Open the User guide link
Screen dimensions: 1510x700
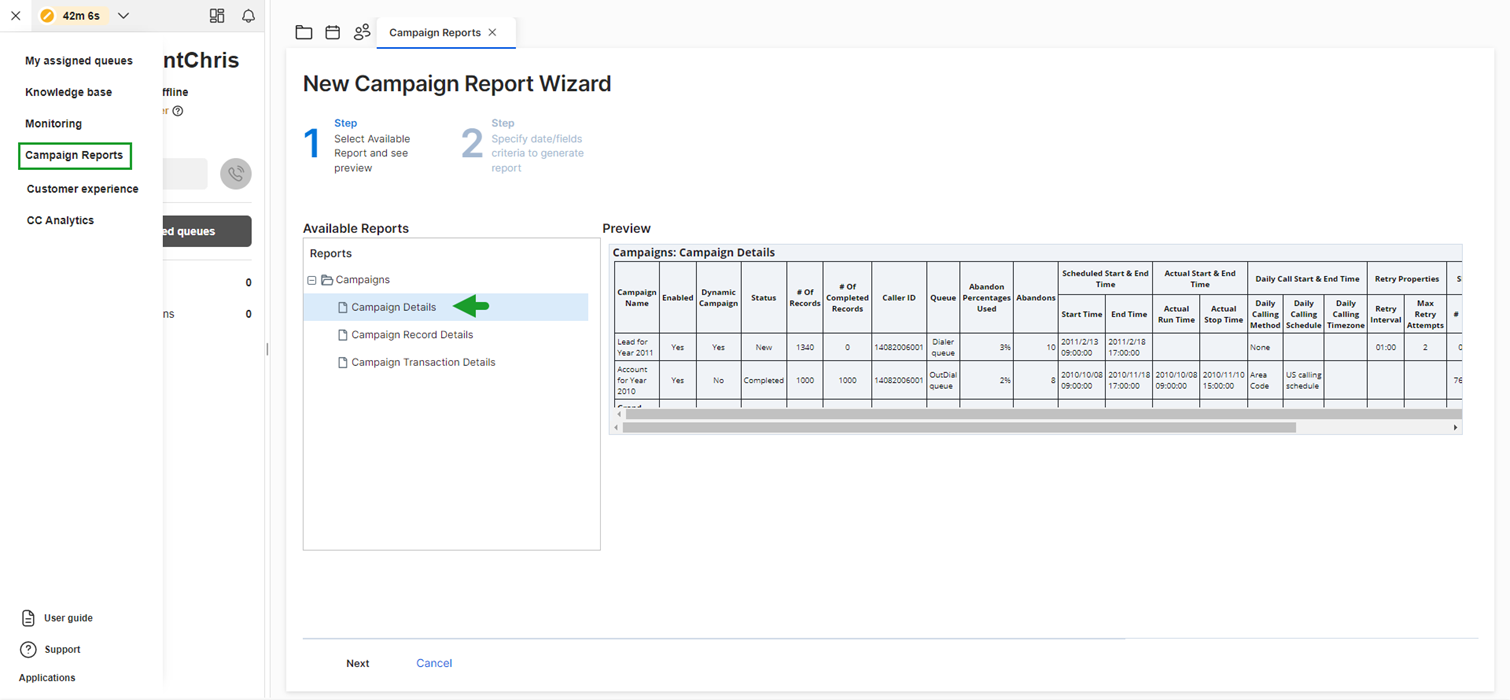(x=68, y=618)
